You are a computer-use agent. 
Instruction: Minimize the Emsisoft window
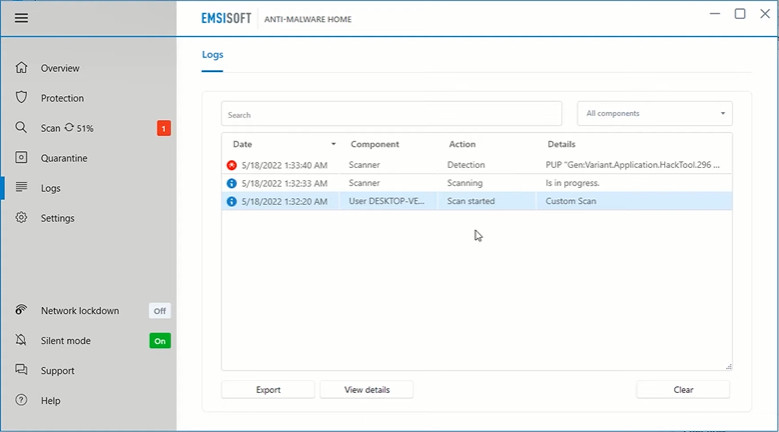coord(715,14)
